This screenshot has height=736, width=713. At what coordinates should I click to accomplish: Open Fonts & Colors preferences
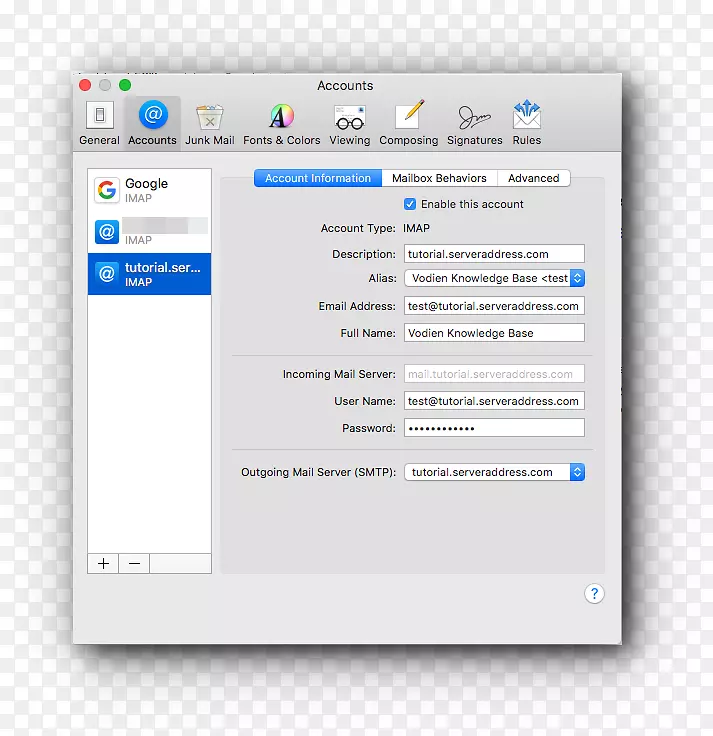point(282,123)
